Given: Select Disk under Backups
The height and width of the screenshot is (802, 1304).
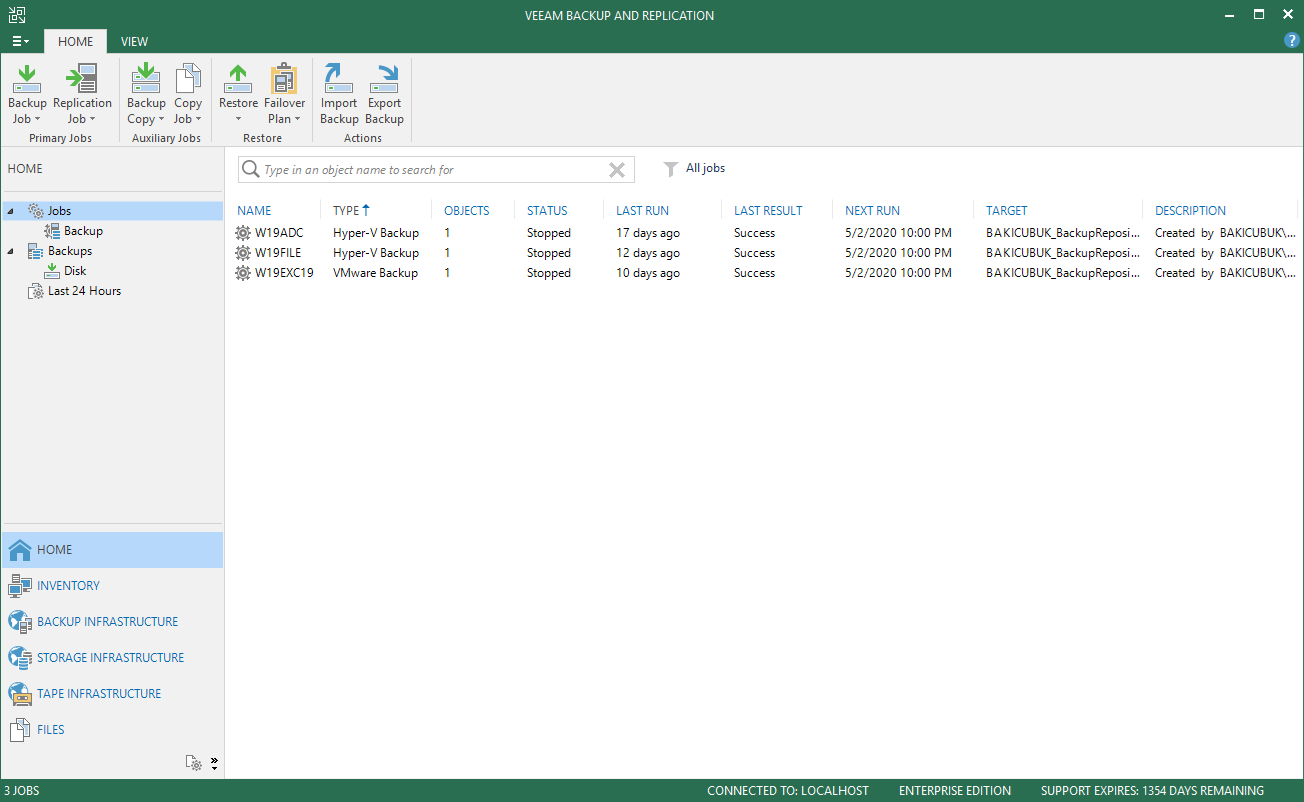Looking at the screenshot, I should [75, 271].
